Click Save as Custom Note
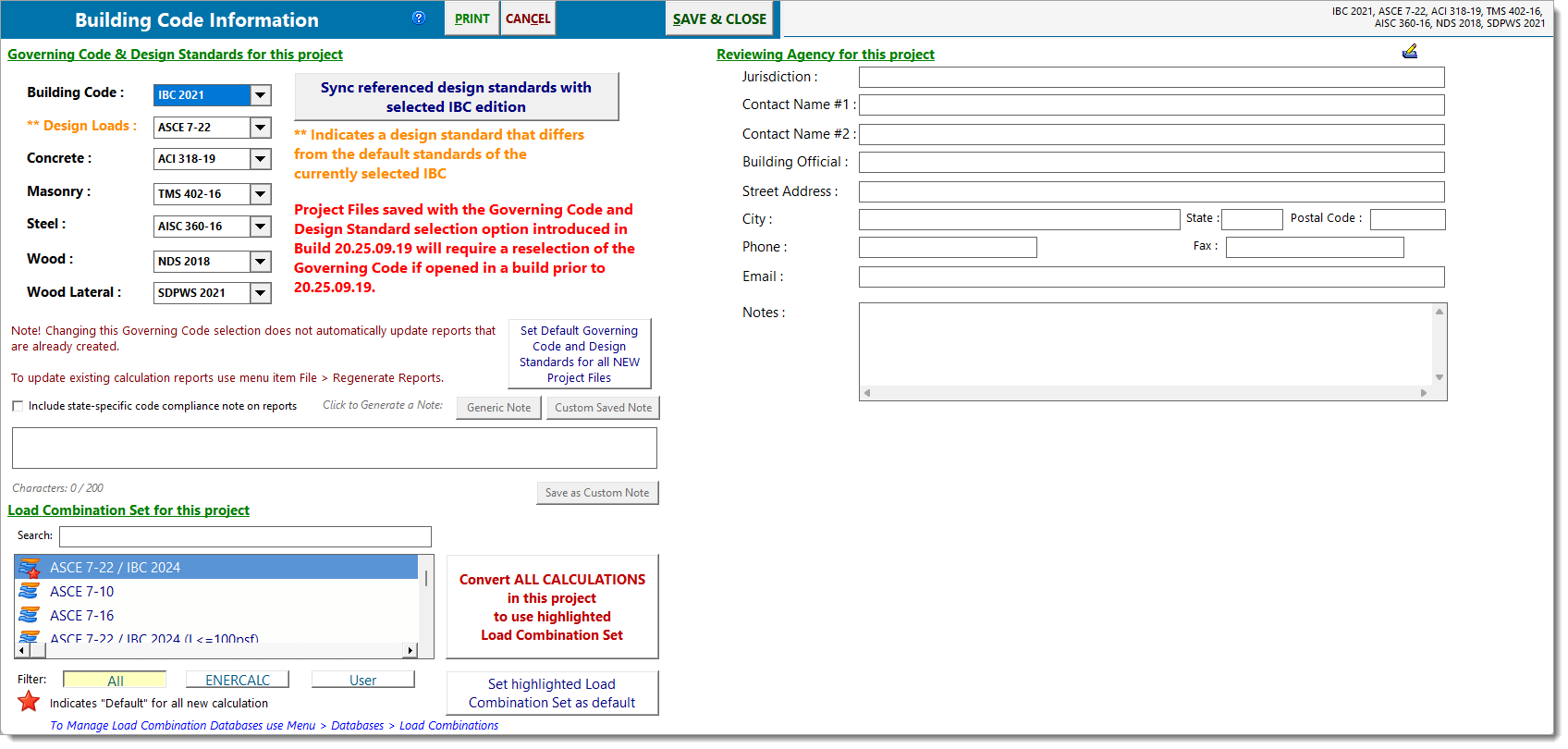 click(x=597, y=493)
